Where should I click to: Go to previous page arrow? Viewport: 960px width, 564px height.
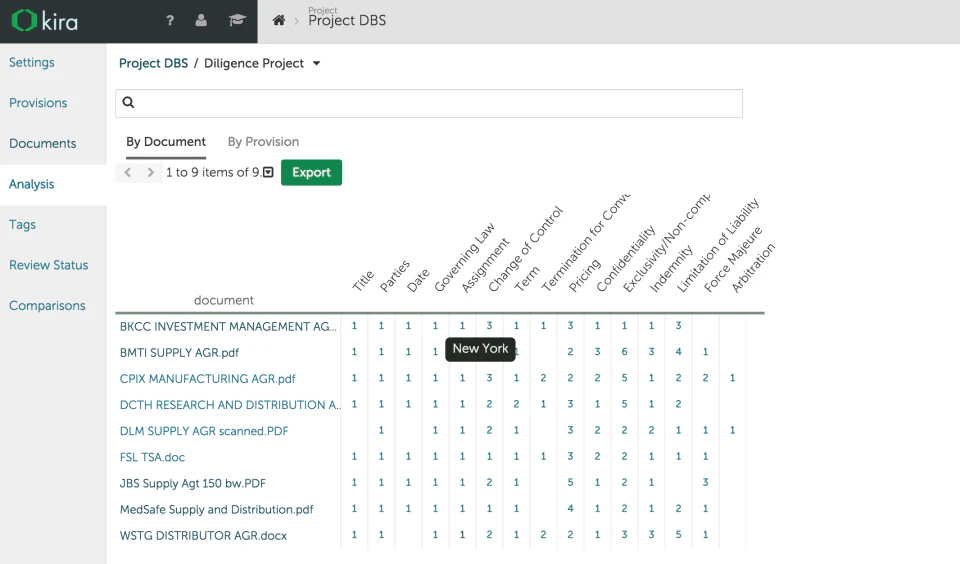tap(128, 173)
